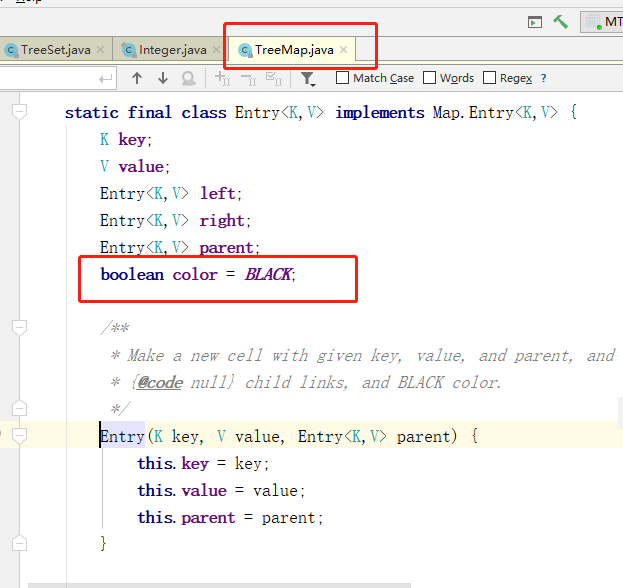This screenshot has width=623, height=588.
Task: Select the TreeMap.java tab
Action: [x=293, y=50]
